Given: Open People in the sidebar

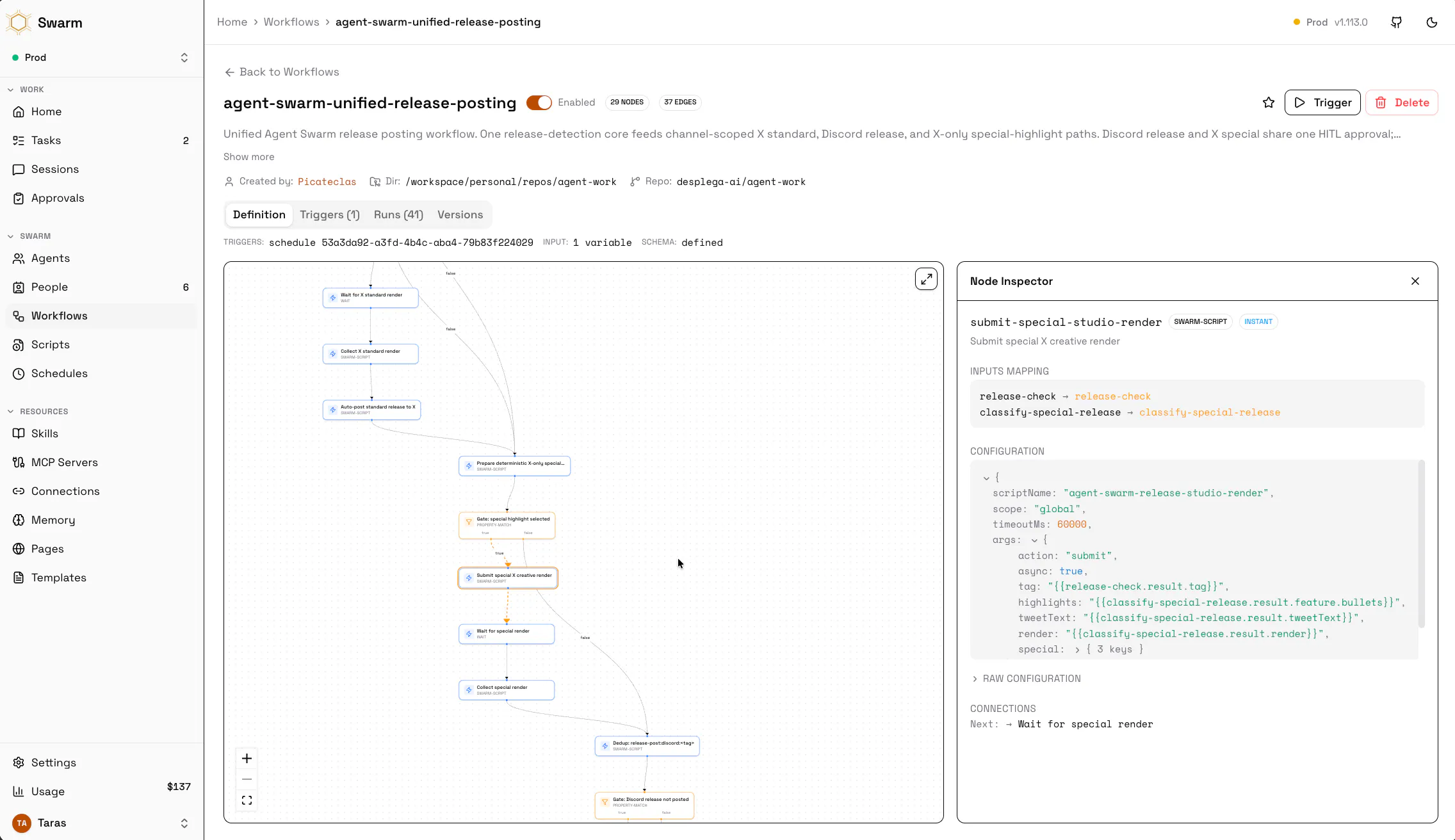Looking at the screenshot, I should pos(101,287).
